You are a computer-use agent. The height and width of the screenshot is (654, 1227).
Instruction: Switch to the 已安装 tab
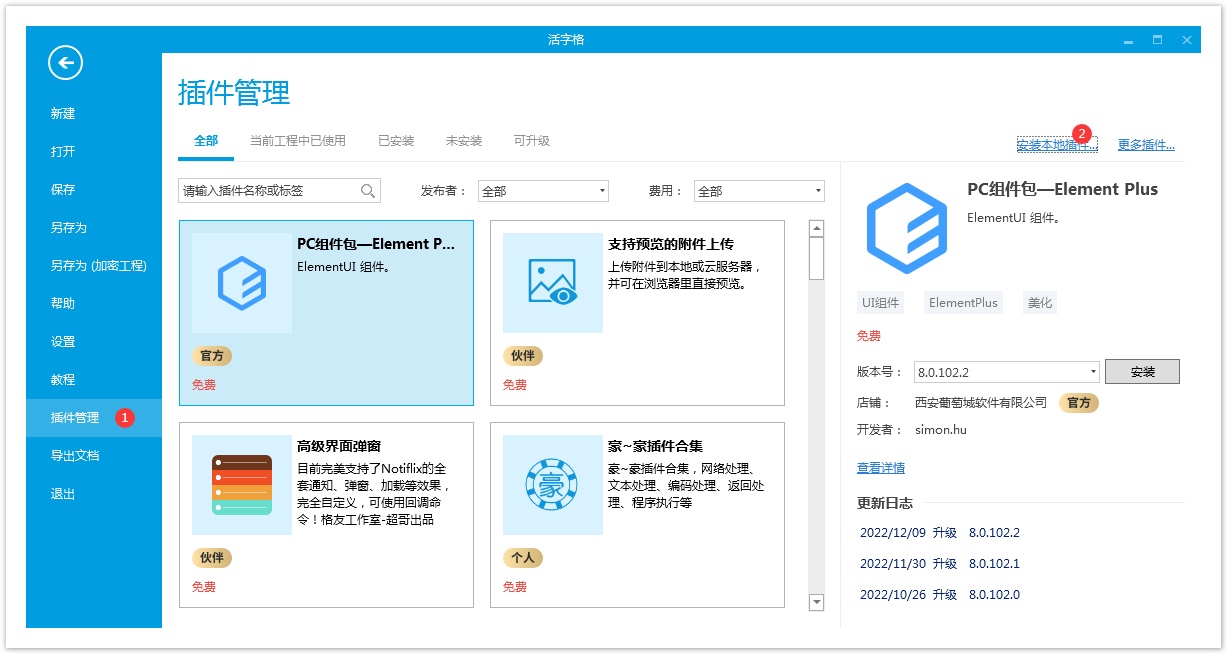pyautogui.click(x=396, y=141)
